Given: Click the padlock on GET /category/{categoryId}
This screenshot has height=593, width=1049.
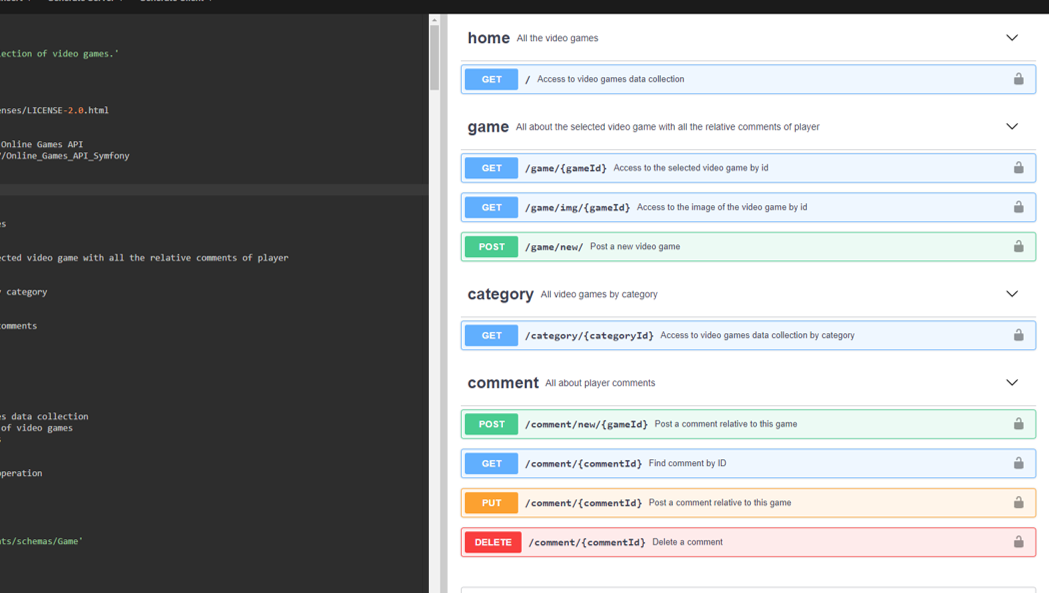Looking at the screenshot, I should [1019, 335].
